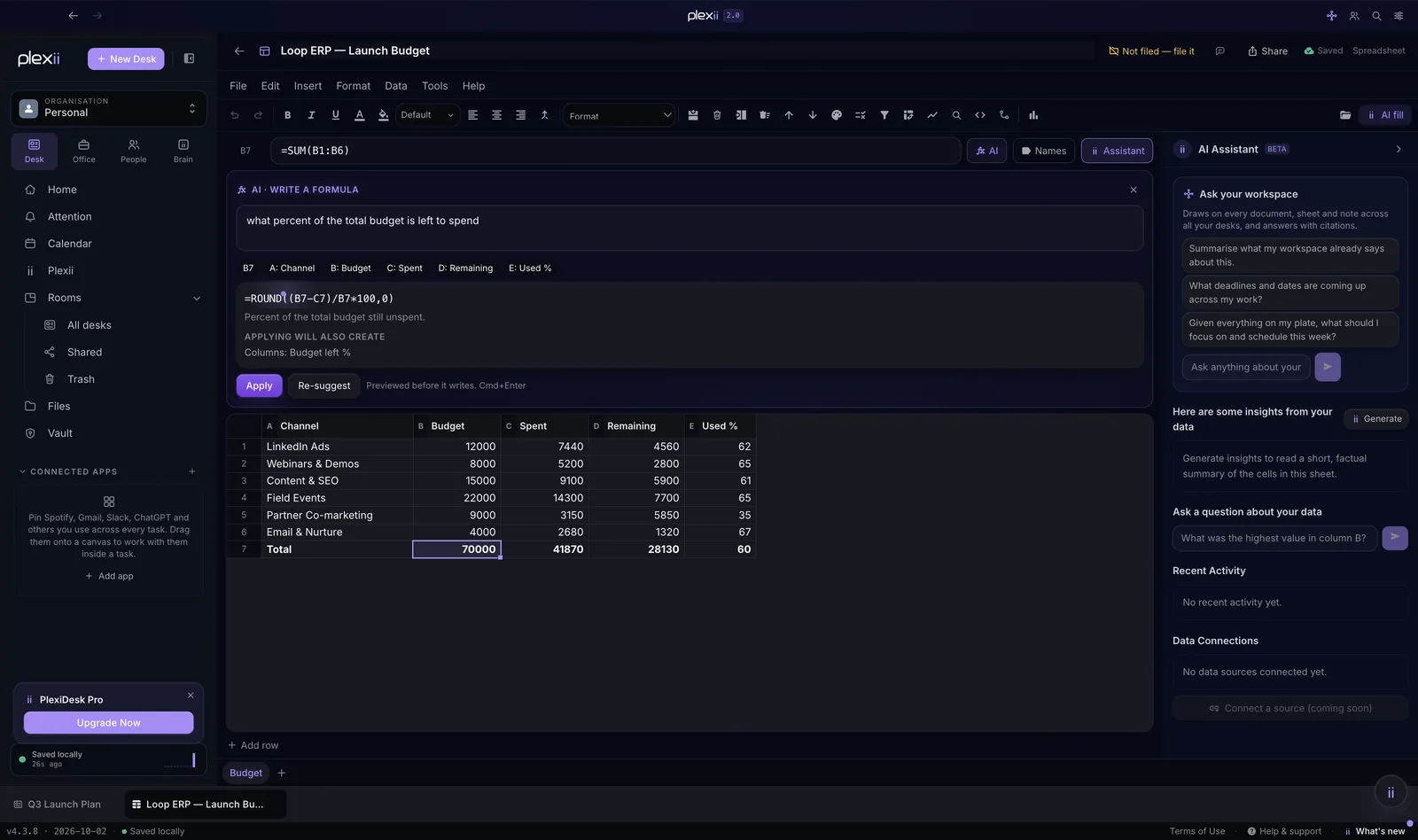Collapse the AI Assistant panel chevron
1418x840 pixels.
point(1399,150)
